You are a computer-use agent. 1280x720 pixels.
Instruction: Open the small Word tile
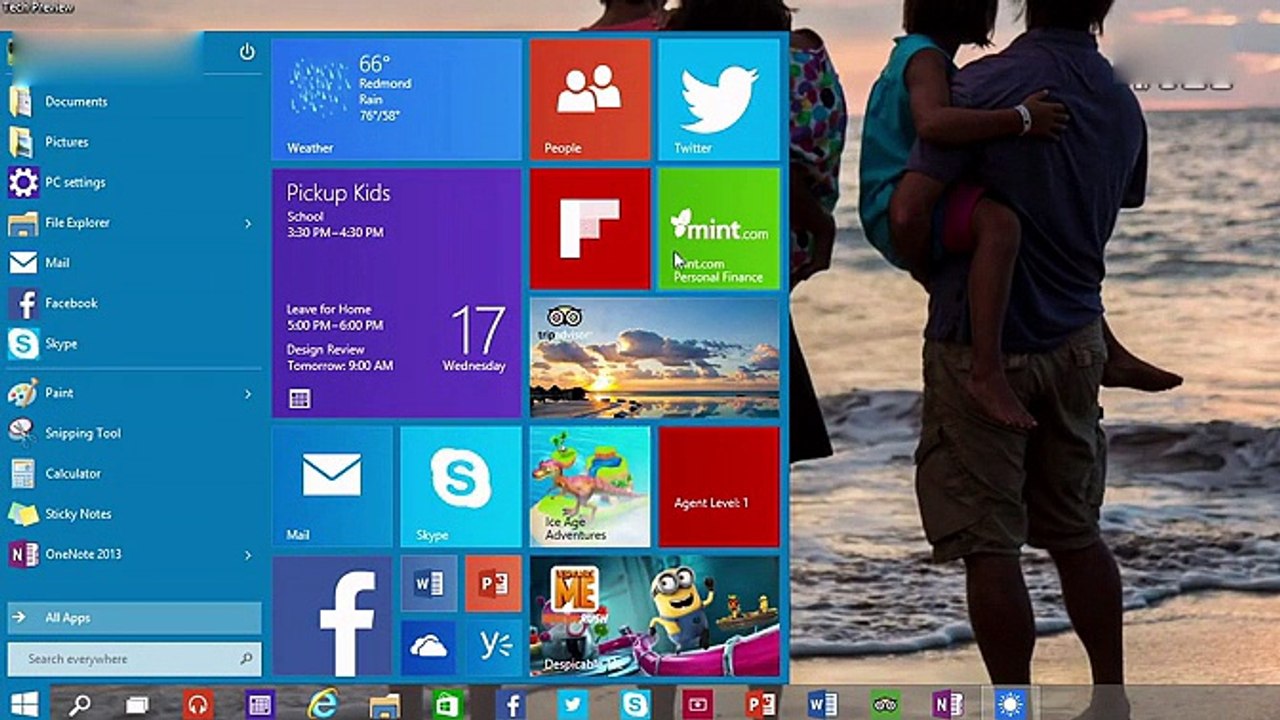[429, 584]
